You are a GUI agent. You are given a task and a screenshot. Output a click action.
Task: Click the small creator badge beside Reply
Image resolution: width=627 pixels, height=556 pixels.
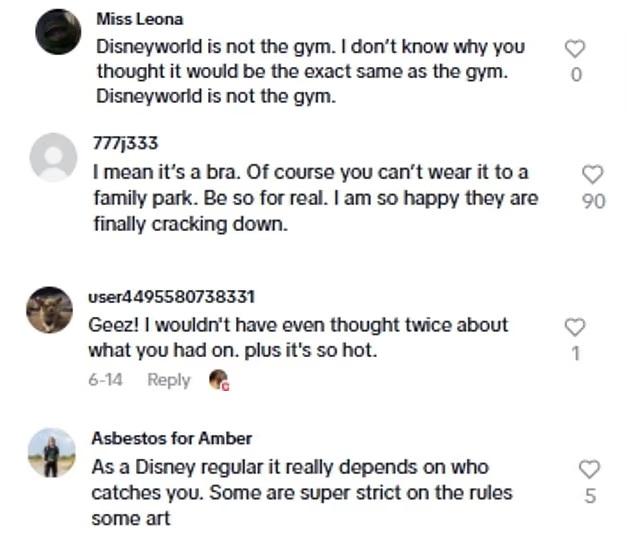(218, 380)
